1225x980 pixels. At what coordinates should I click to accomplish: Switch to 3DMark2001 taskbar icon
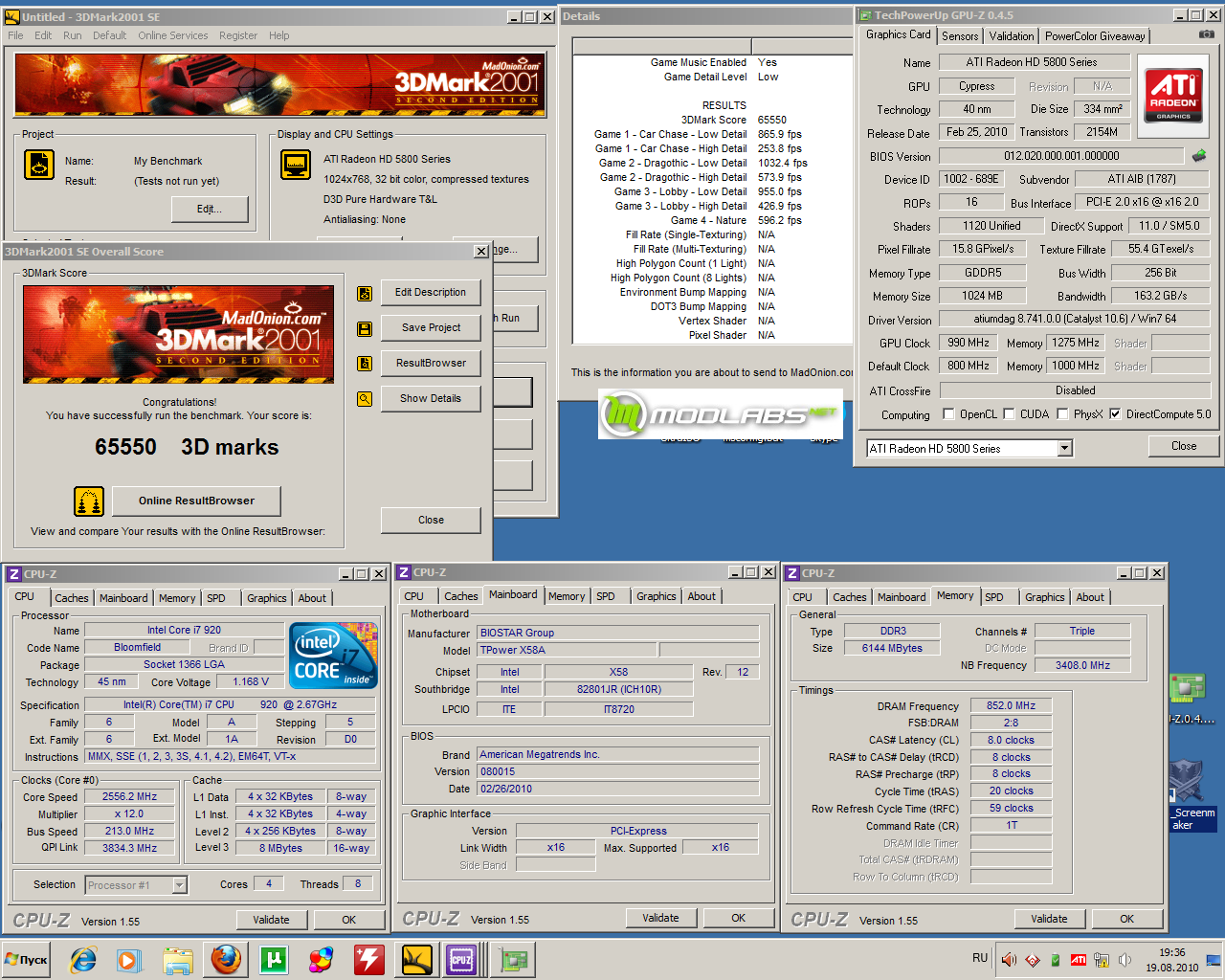tap(417, 959)
